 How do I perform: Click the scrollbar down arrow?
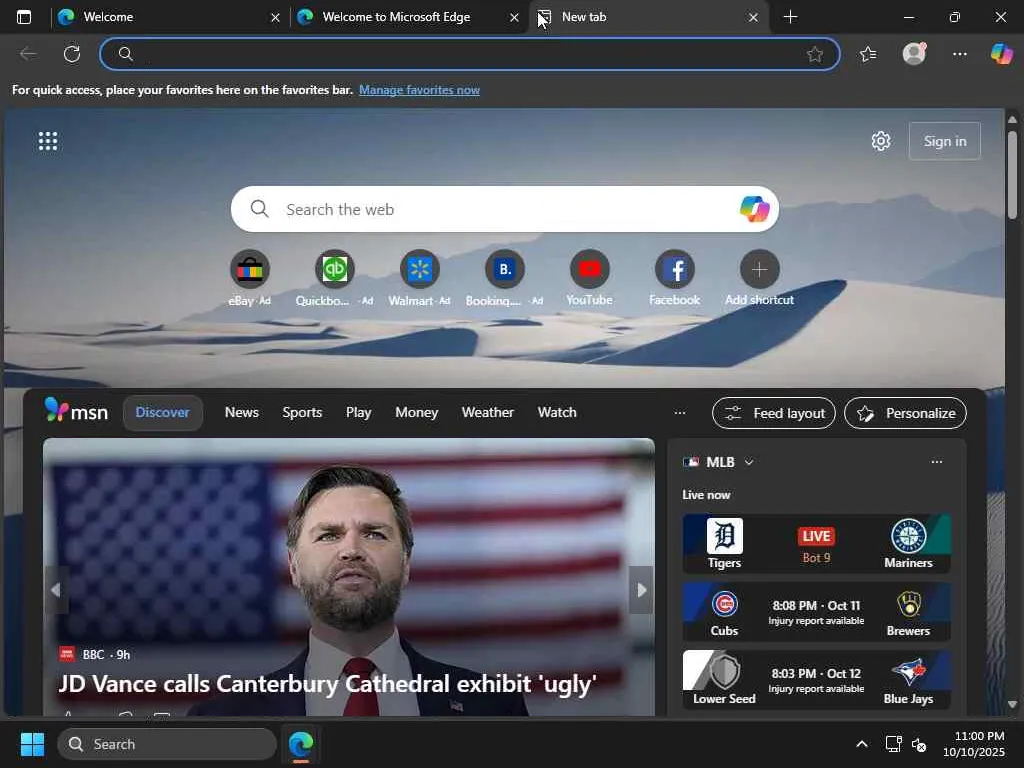click(1012, 705)
